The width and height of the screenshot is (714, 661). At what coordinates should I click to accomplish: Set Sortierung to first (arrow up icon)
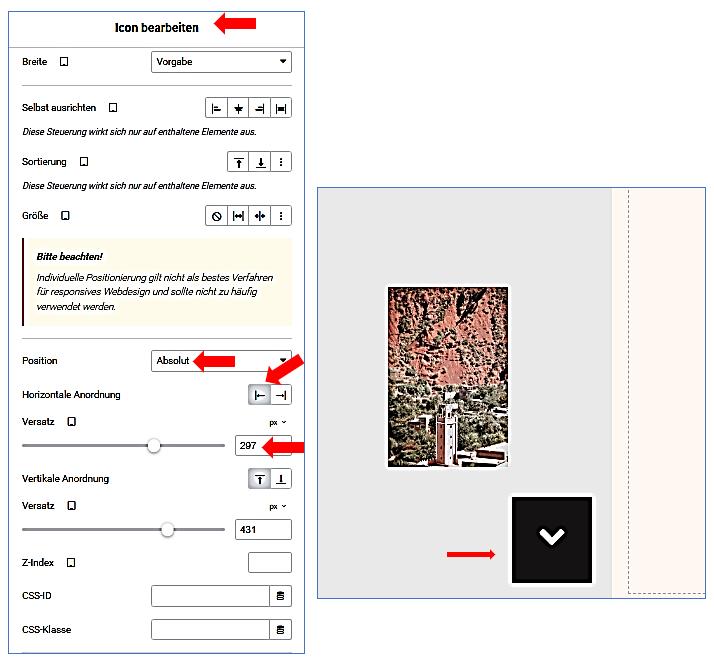[239, 162]
